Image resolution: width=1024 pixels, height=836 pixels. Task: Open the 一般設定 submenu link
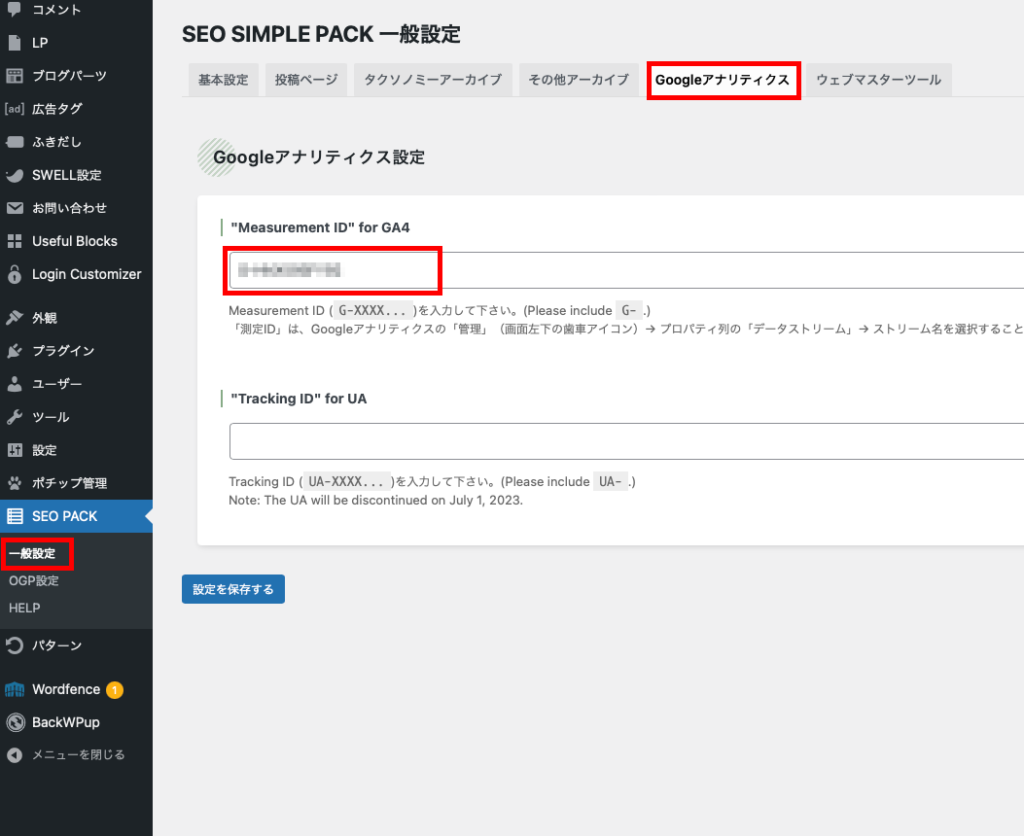coord(33,554)
